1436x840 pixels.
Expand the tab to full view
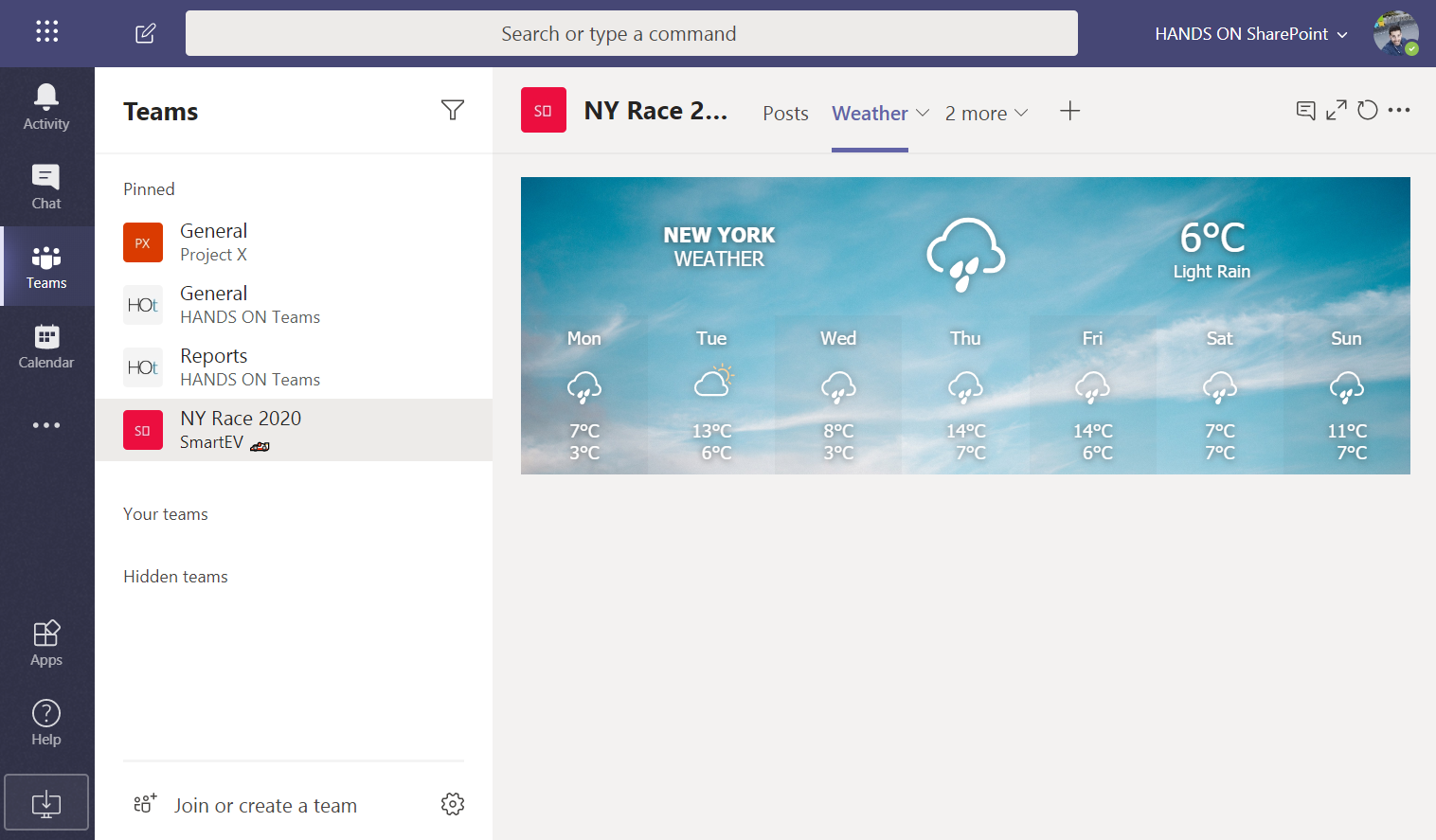click(1336, 111)
